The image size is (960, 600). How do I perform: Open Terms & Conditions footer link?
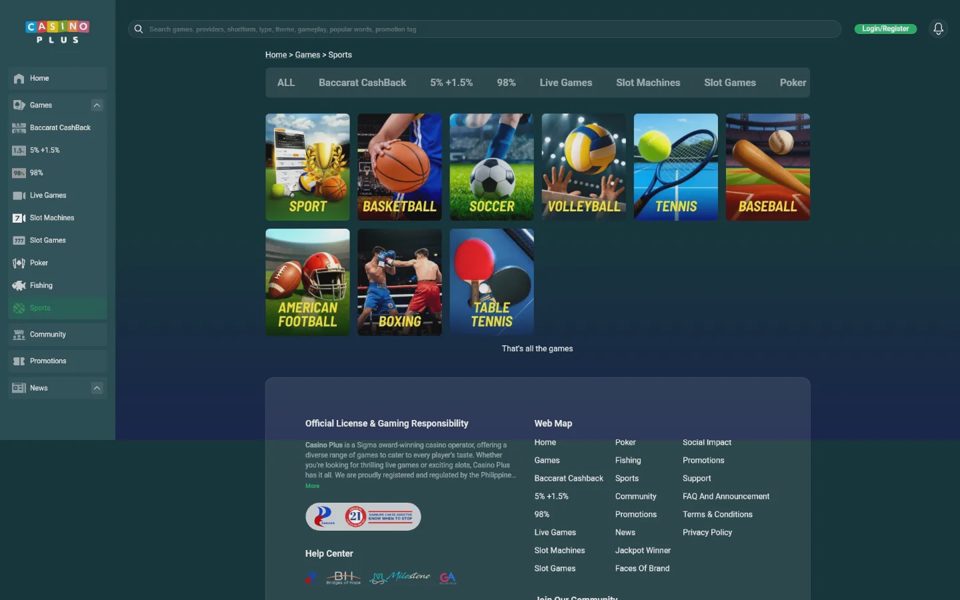click(x=718, y=514)
